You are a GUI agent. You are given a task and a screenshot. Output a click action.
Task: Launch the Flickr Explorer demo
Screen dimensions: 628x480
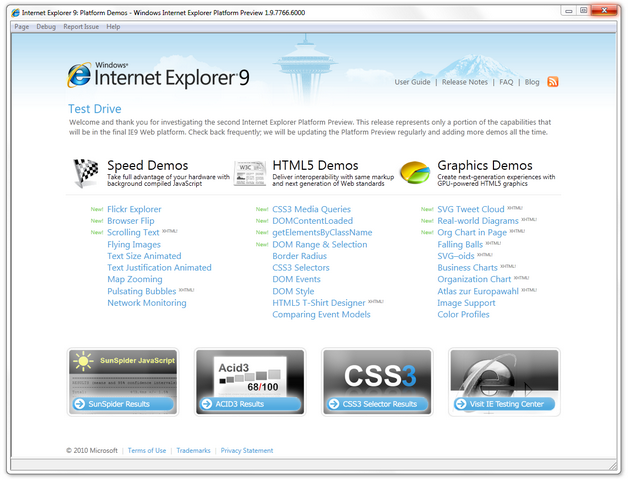[134, 209]
